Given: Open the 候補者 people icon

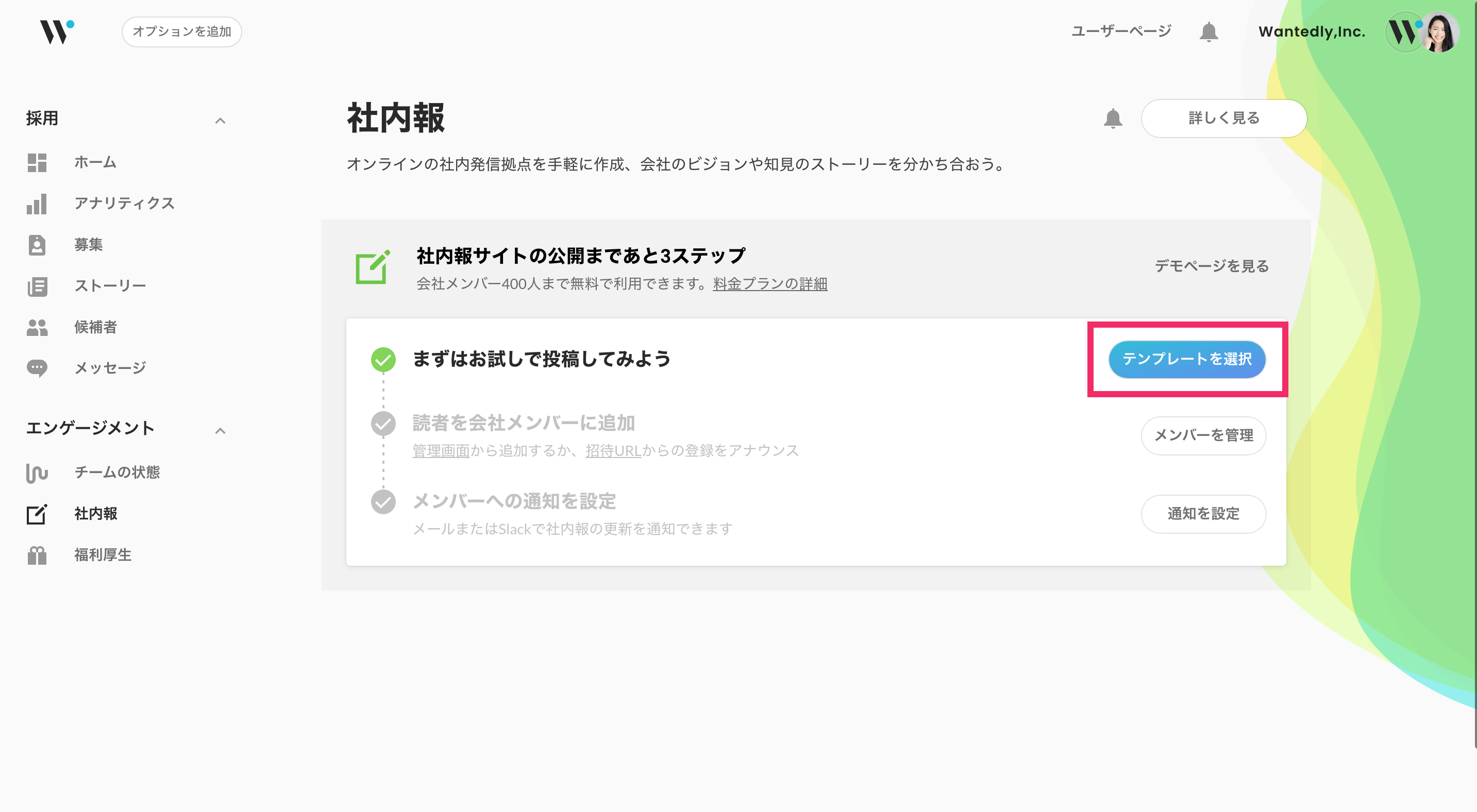Looking at the screenshot, I should [x=37, y=327].
